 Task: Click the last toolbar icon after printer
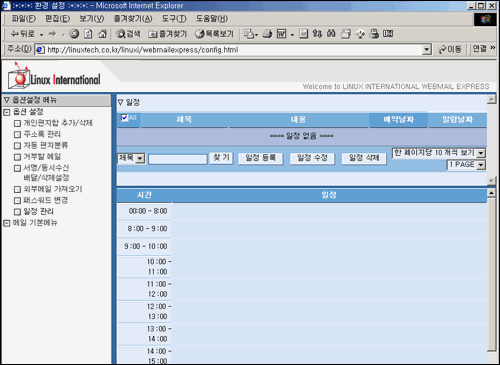click(388, 34)
